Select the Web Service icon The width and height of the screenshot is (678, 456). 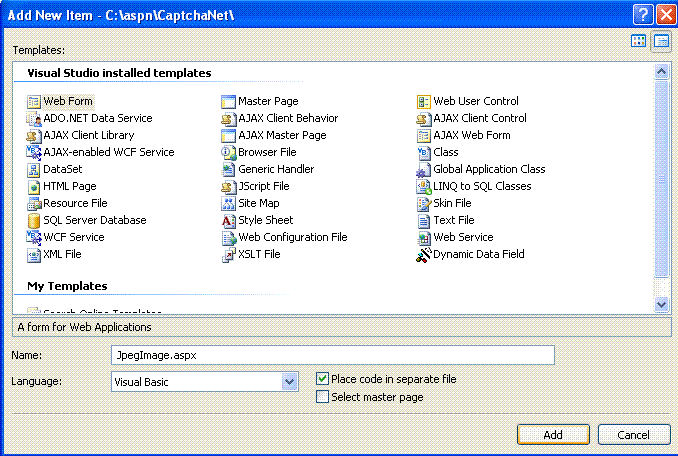[424, 238]
